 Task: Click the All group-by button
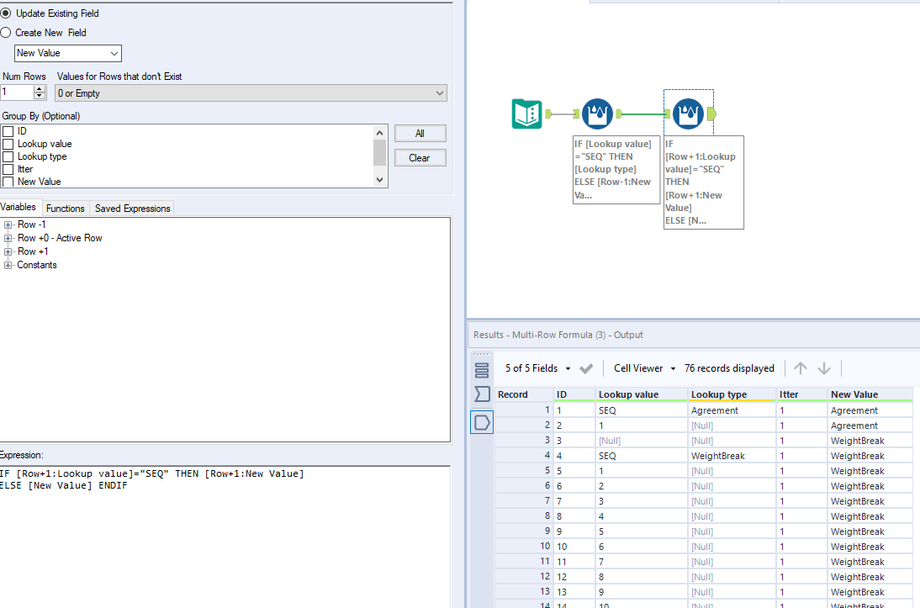pos(420,134)
